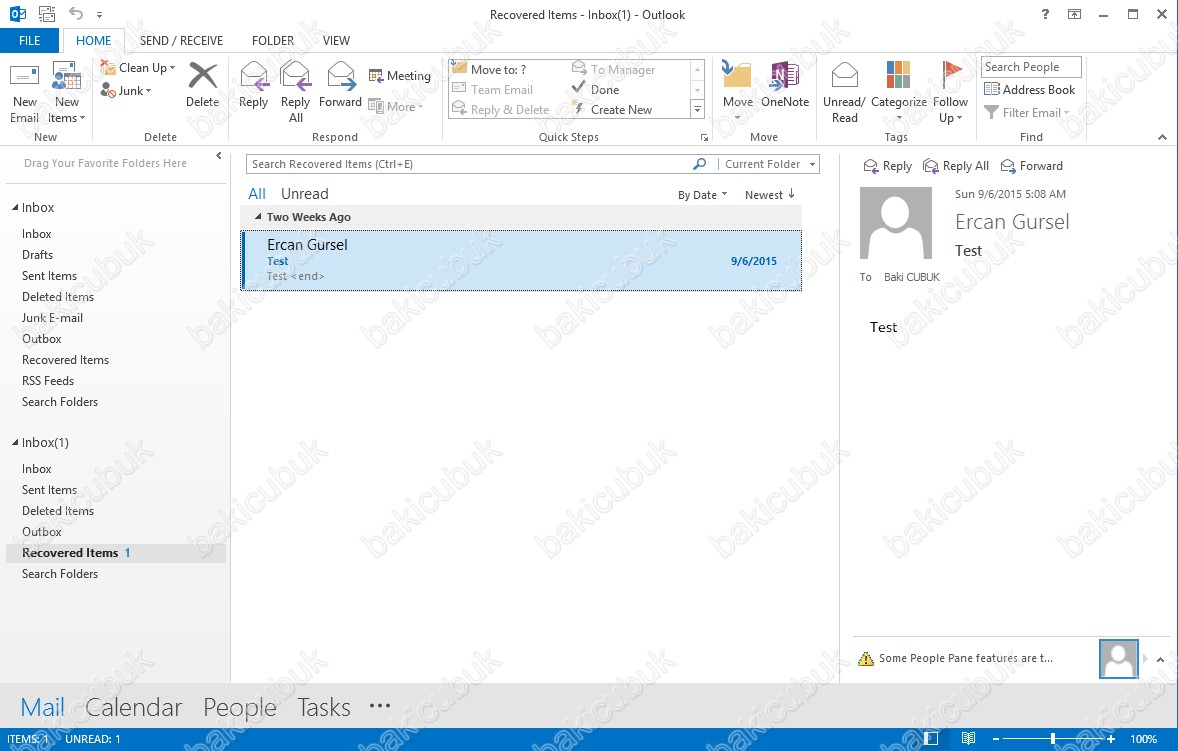Open the More respond dropdown

coord(396,107)
